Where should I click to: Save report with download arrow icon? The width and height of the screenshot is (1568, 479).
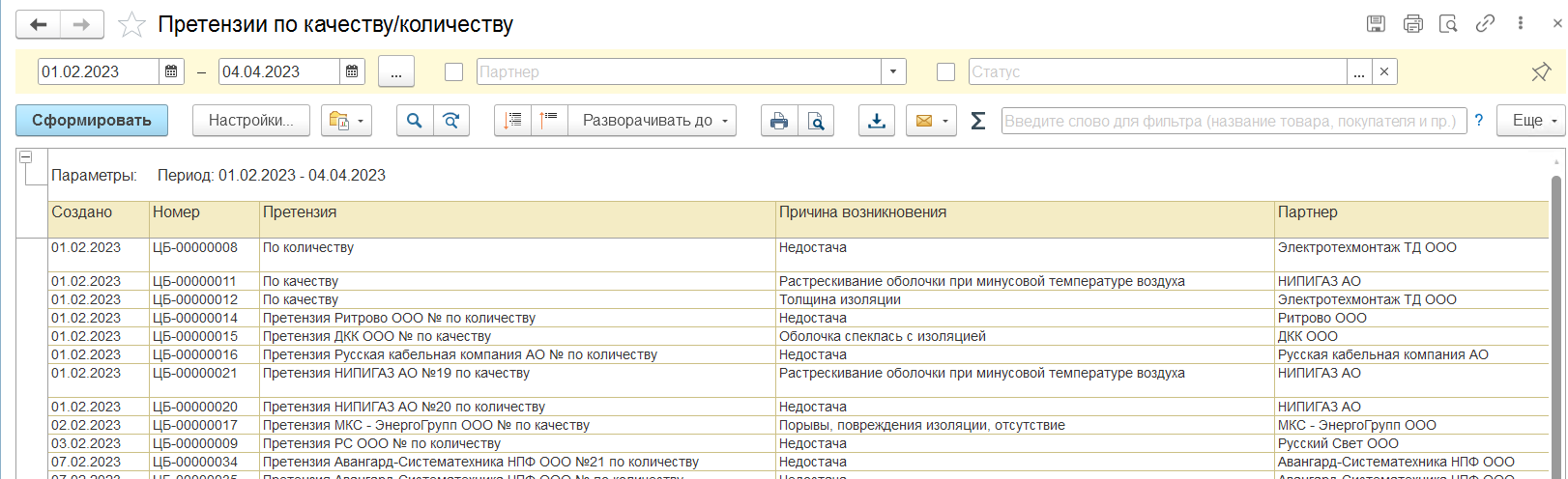coord(877,121)
